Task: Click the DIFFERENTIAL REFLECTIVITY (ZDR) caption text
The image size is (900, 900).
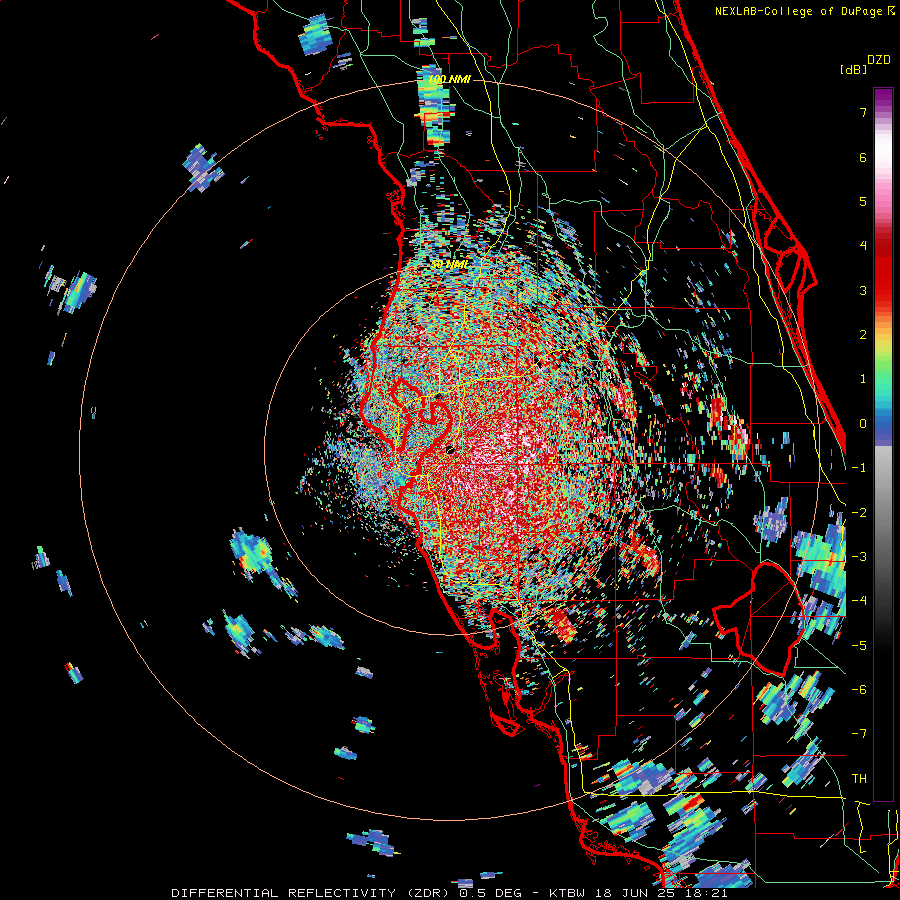Action: (x=312, y=893)
